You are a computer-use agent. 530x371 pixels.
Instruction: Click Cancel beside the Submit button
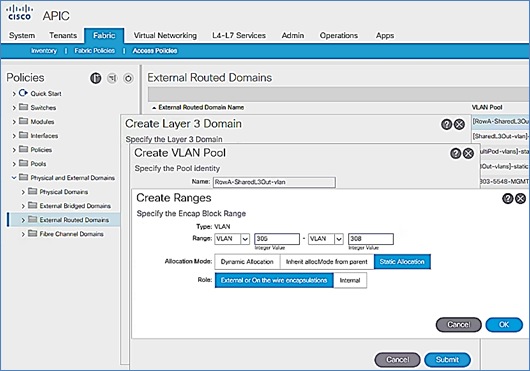tap(398, 360)
